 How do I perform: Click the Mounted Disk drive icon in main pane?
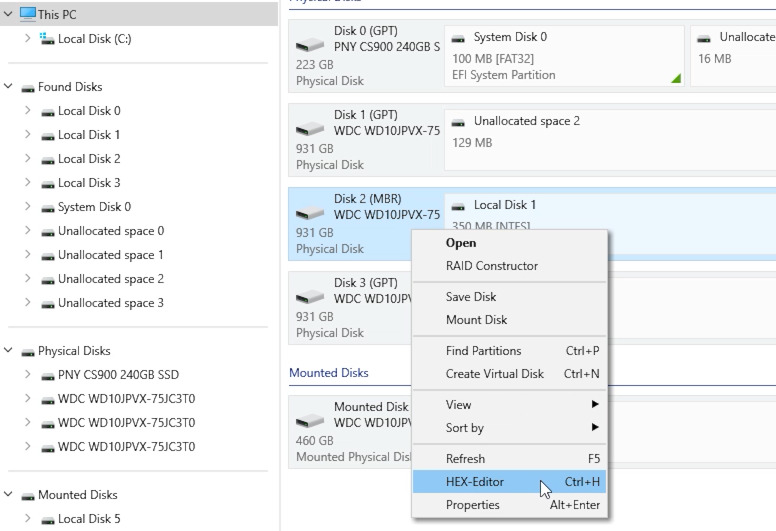(310, 421)
